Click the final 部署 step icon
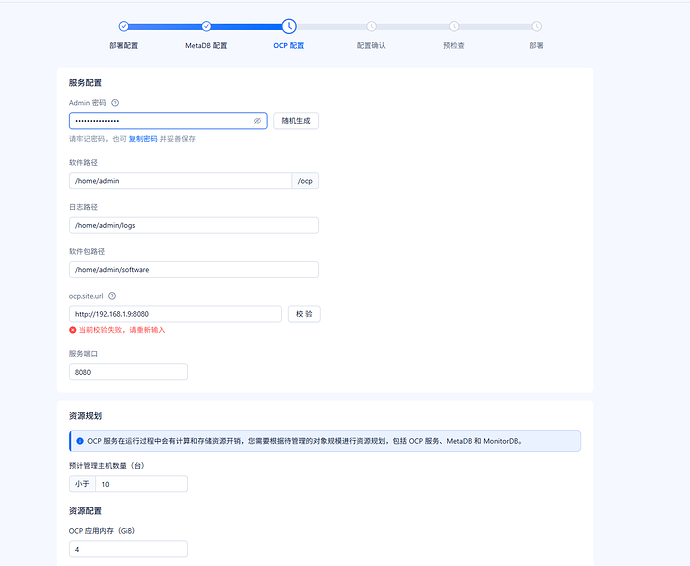Image resolution: width=690 pixels, height=566 pixels. coord(536,26)
